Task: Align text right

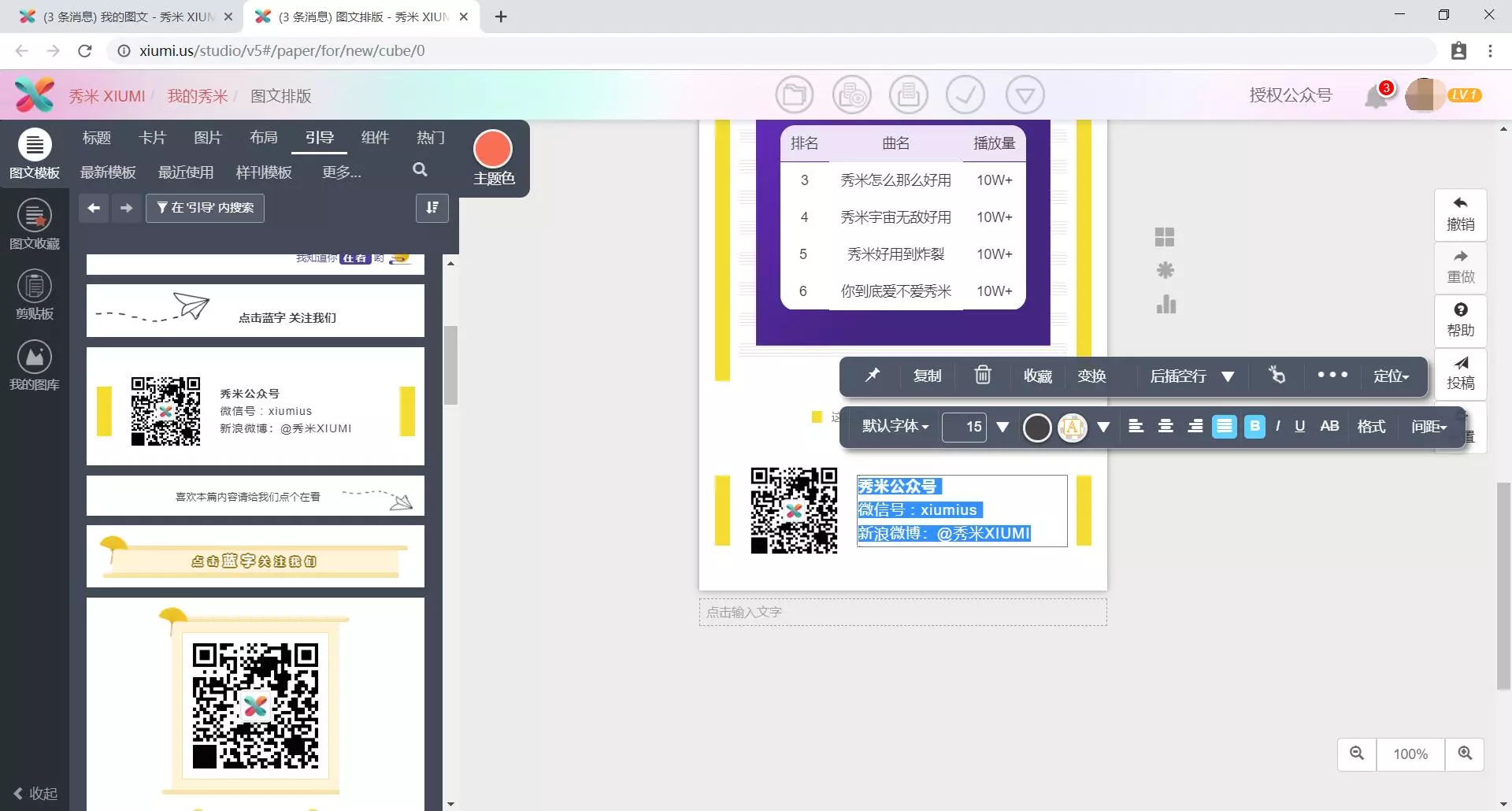Action: [x=1195, y=426]
